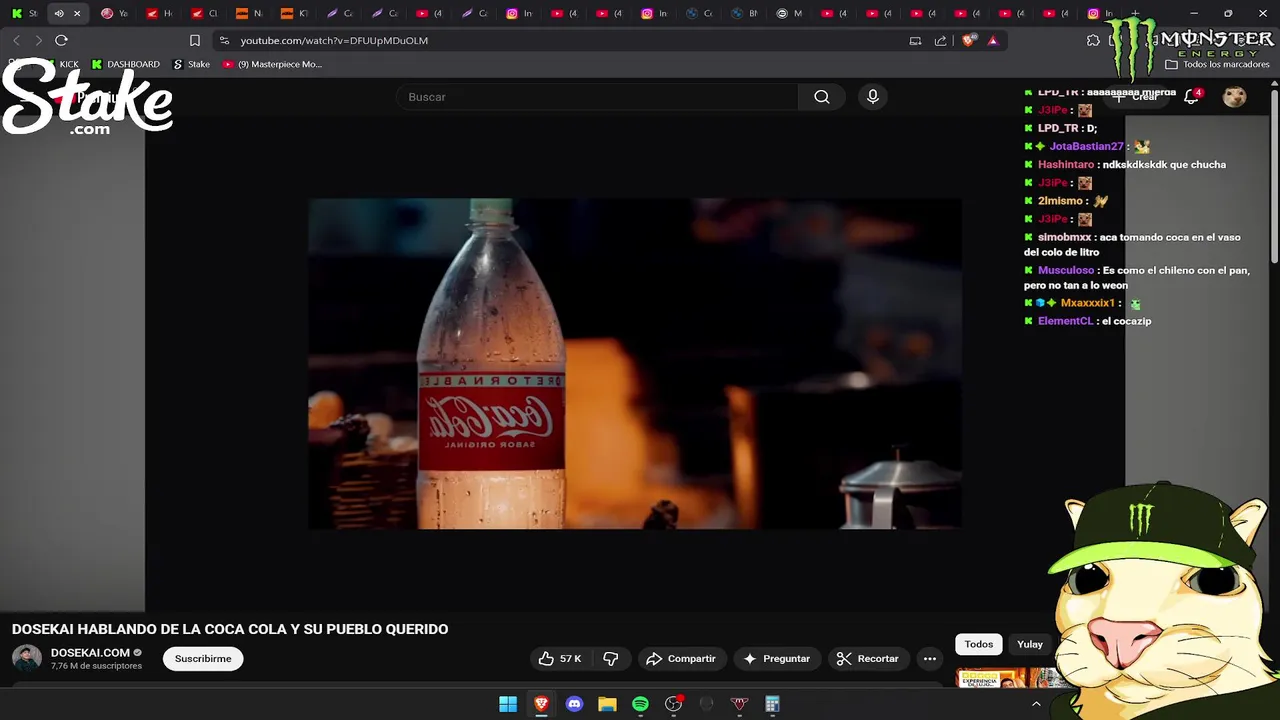Click the Preguntar button
The width and height of the screenshot is (1280, 720).
(776, 658)
